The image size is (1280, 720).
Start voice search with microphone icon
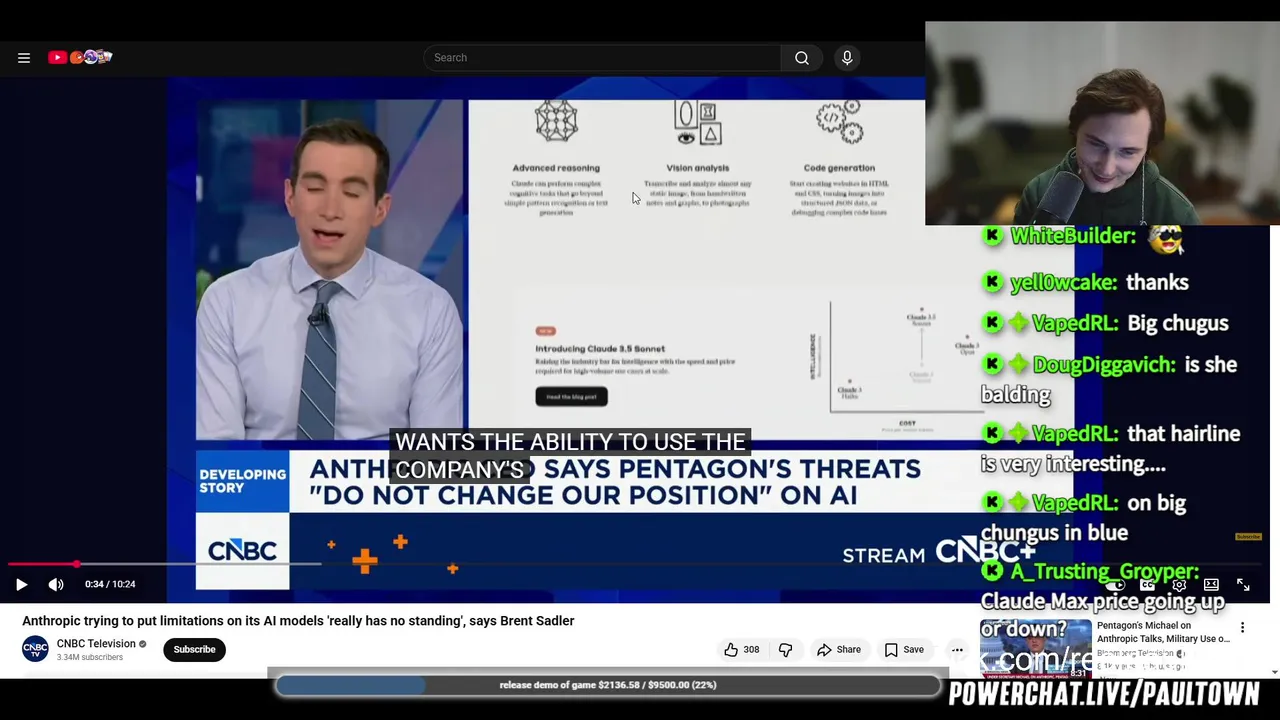pos(847,58)
